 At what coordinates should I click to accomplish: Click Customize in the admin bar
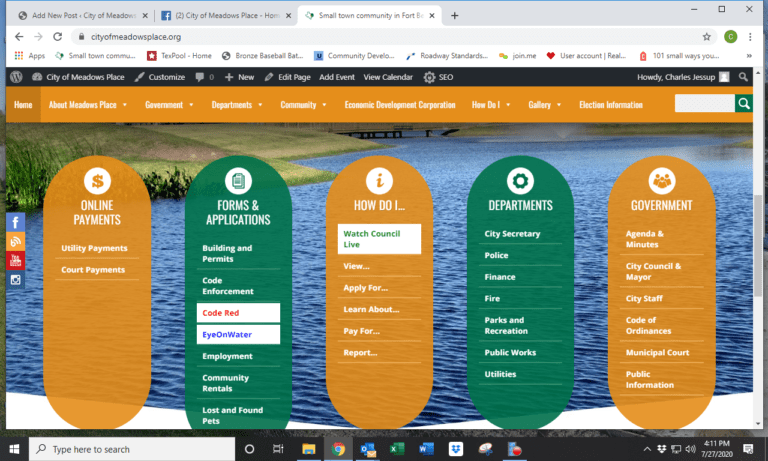pos(160,77)
